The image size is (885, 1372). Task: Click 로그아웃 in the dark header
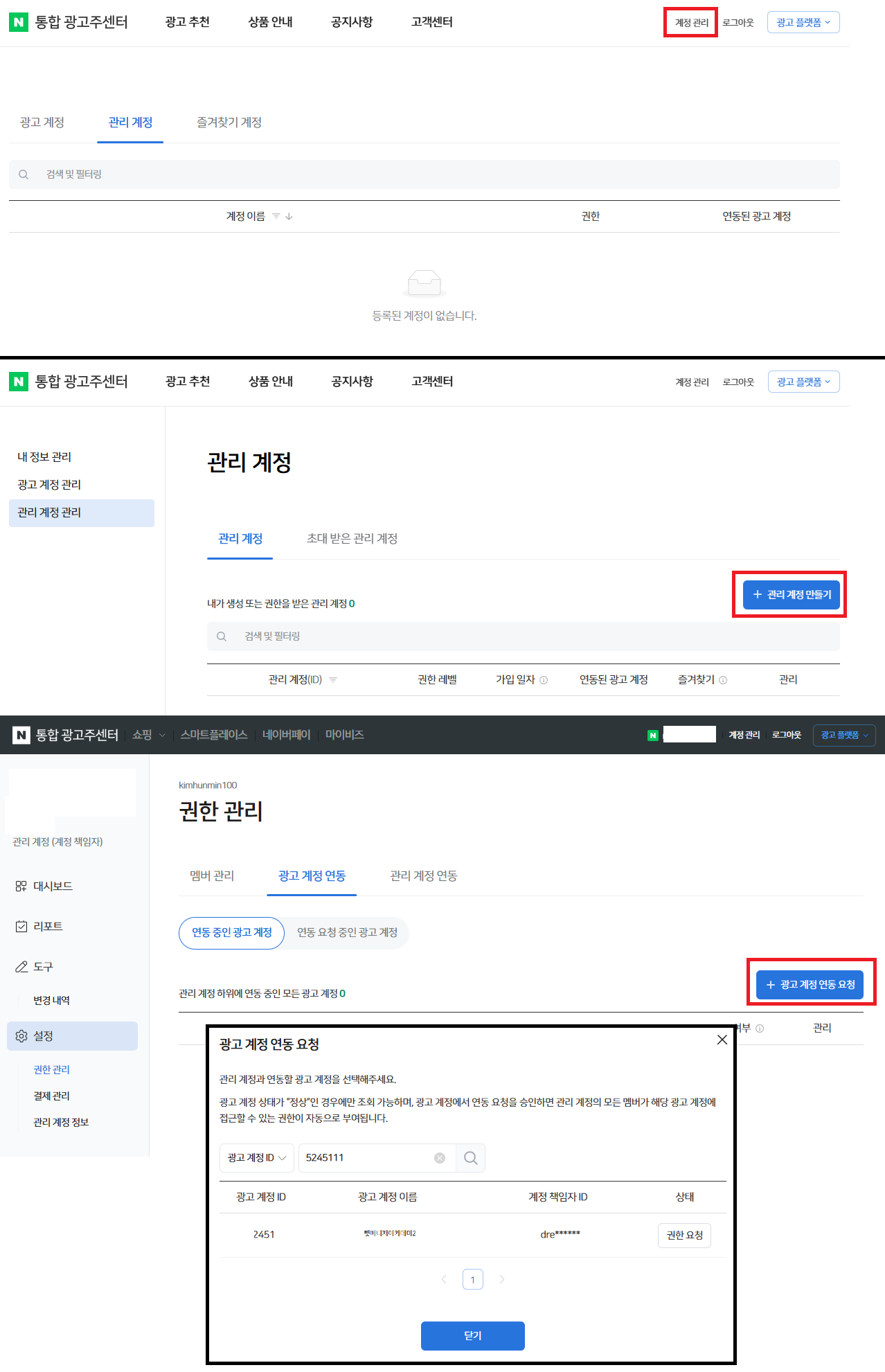787,736
